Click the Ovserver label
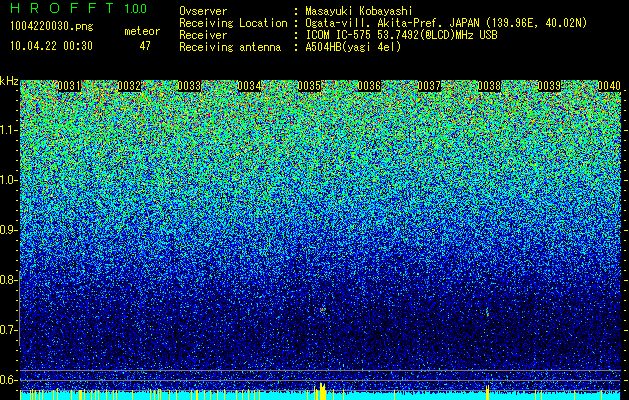The image size is (629, 400). pyautogui.click(x=203, y=11)
